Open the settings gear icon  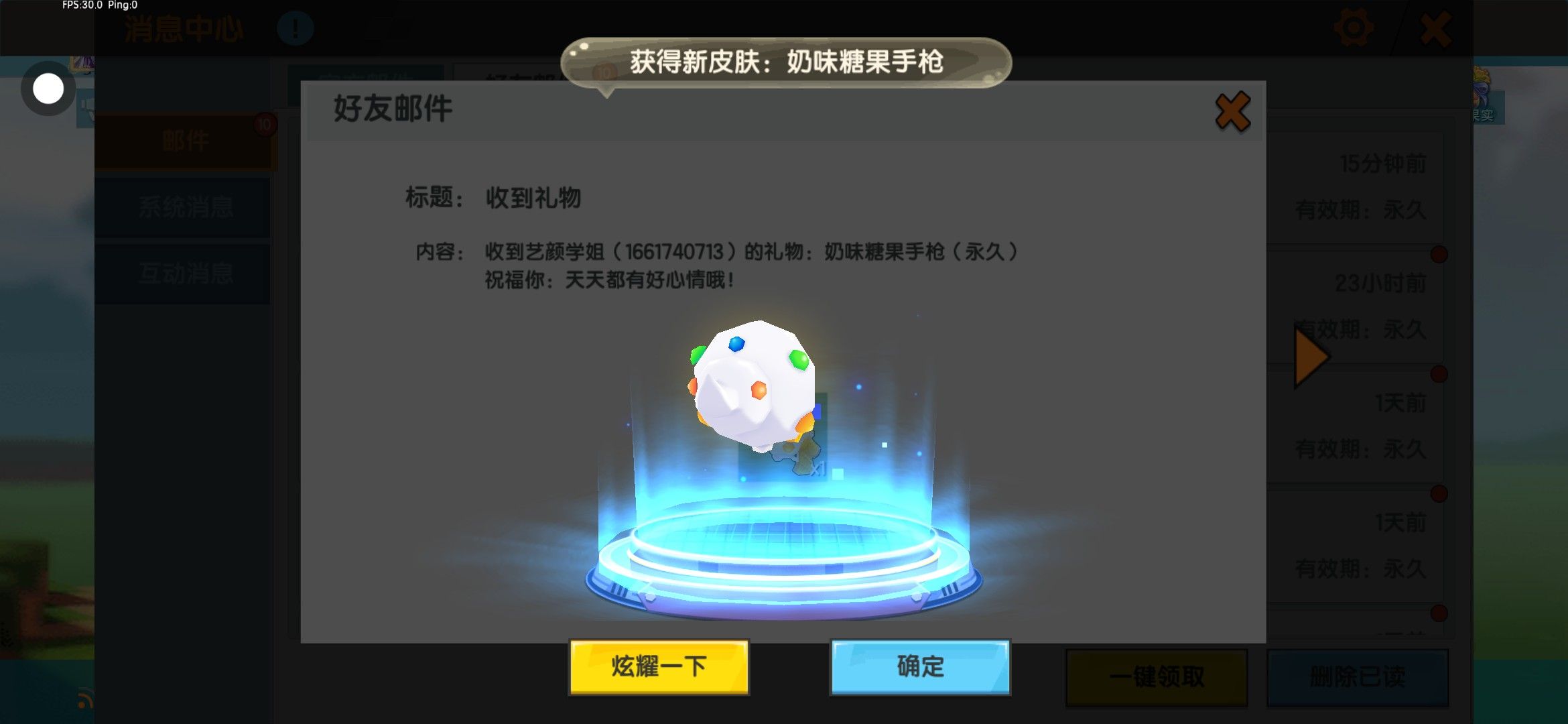click(x=1353, y=28)
